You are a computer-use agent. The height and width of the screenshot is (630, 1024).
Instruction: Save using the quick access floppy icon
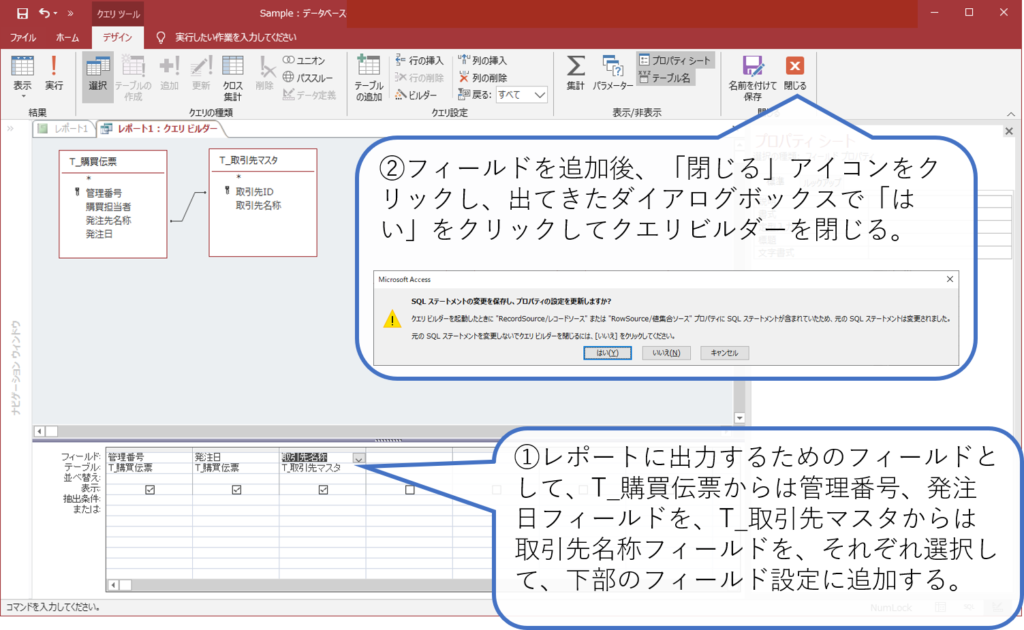22,13
